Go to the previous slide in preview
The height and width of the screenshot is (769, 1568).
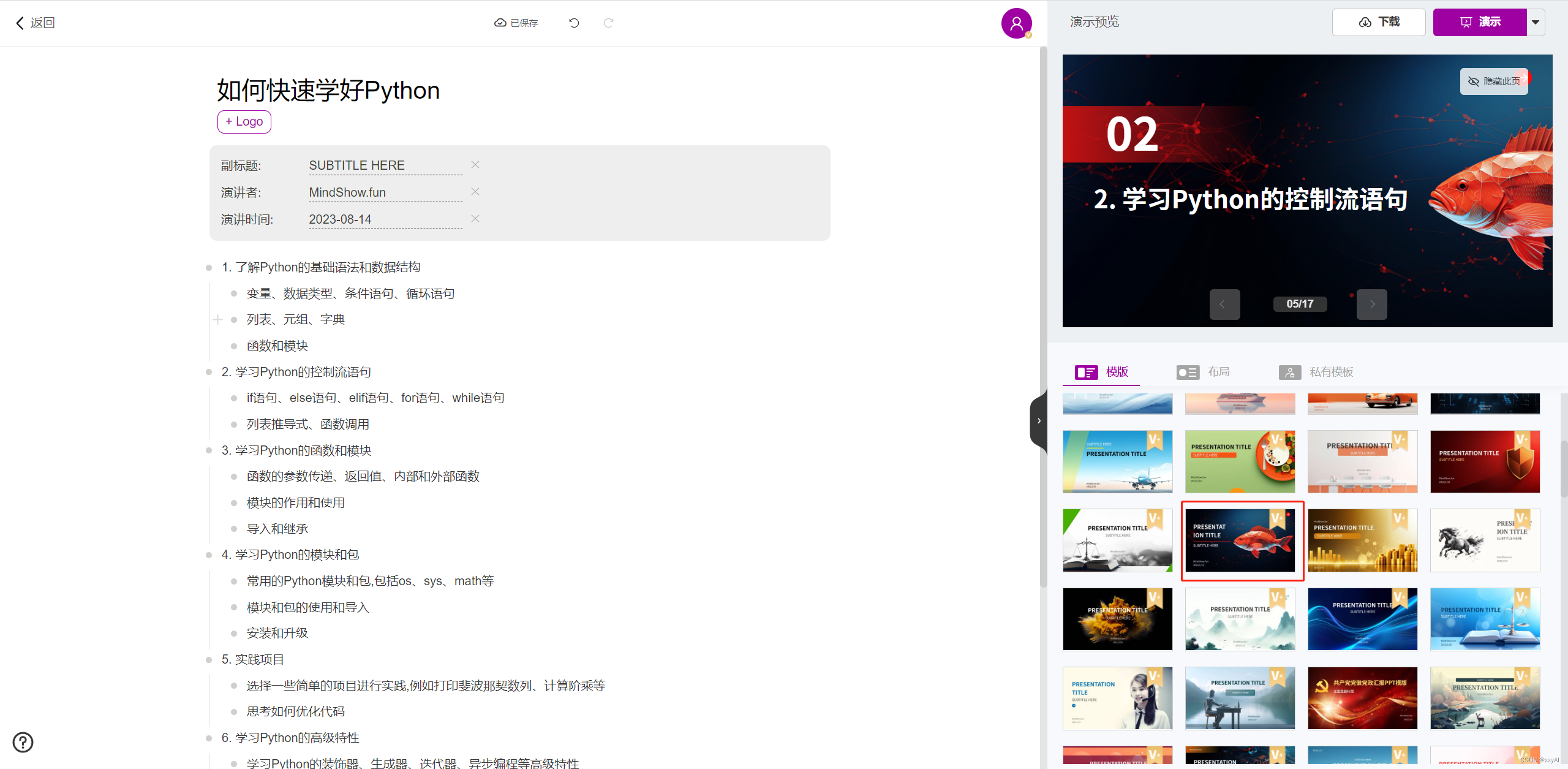tap(1224, 304)
